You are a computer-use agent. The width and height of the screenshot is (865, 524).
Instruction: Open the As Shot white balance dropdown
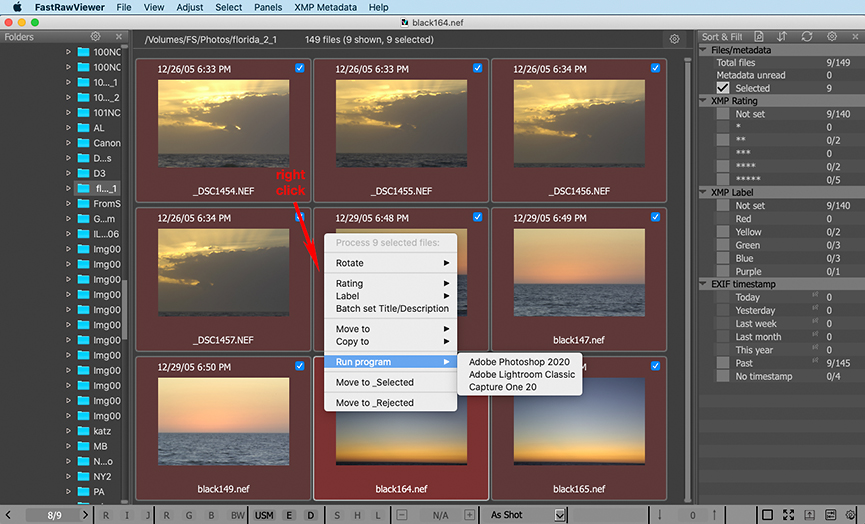click(x=527, y=515)
